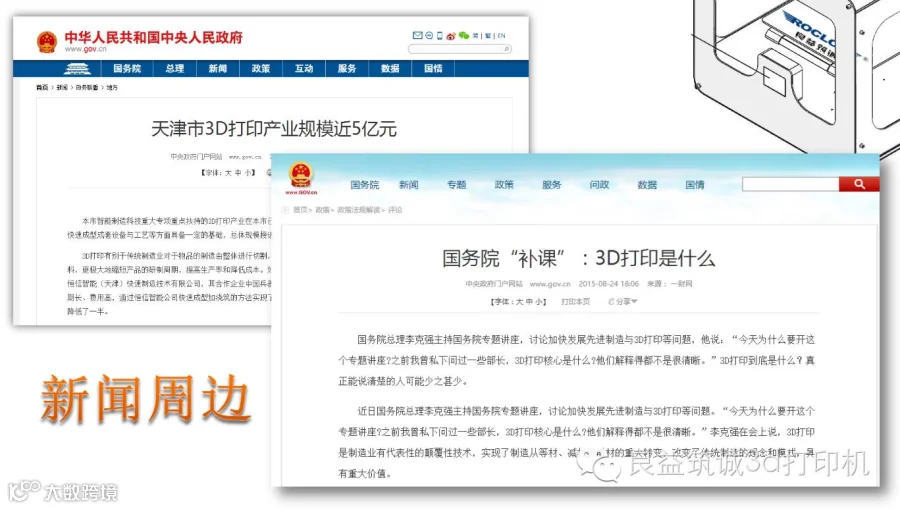The image size is (900, 509).
Task: Click the 字体 size options on the back page
Action: (x=228, y=172)
